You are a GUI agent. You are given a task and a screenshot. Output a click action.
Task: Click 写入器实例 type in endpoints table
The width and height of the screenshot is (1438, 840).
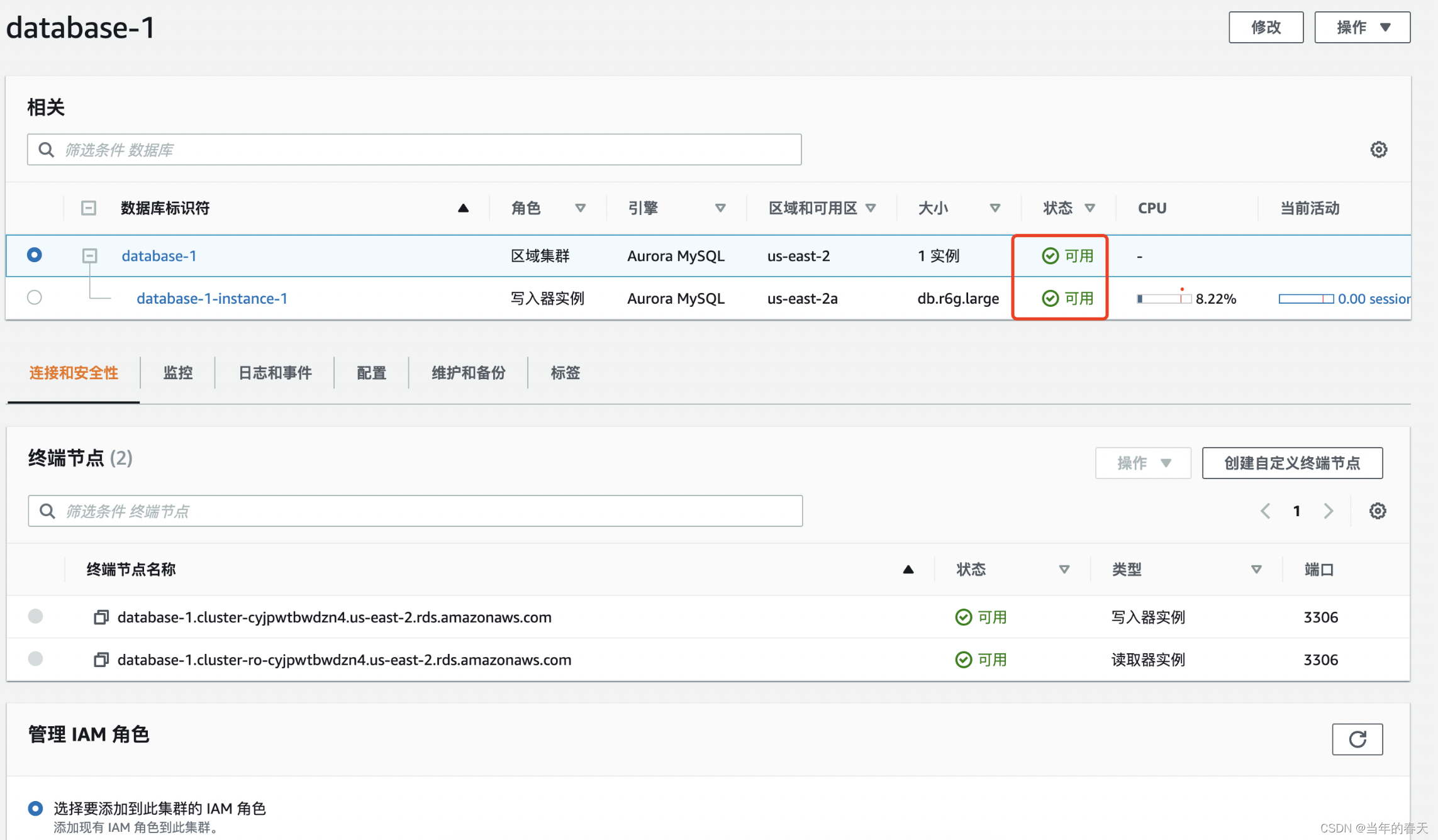1148,617
